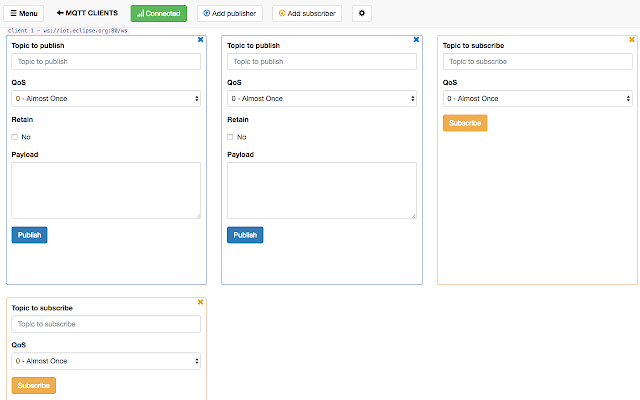Go back to MQTT CLIENTS
The image size is (640, 400).
tap(87, 13)
